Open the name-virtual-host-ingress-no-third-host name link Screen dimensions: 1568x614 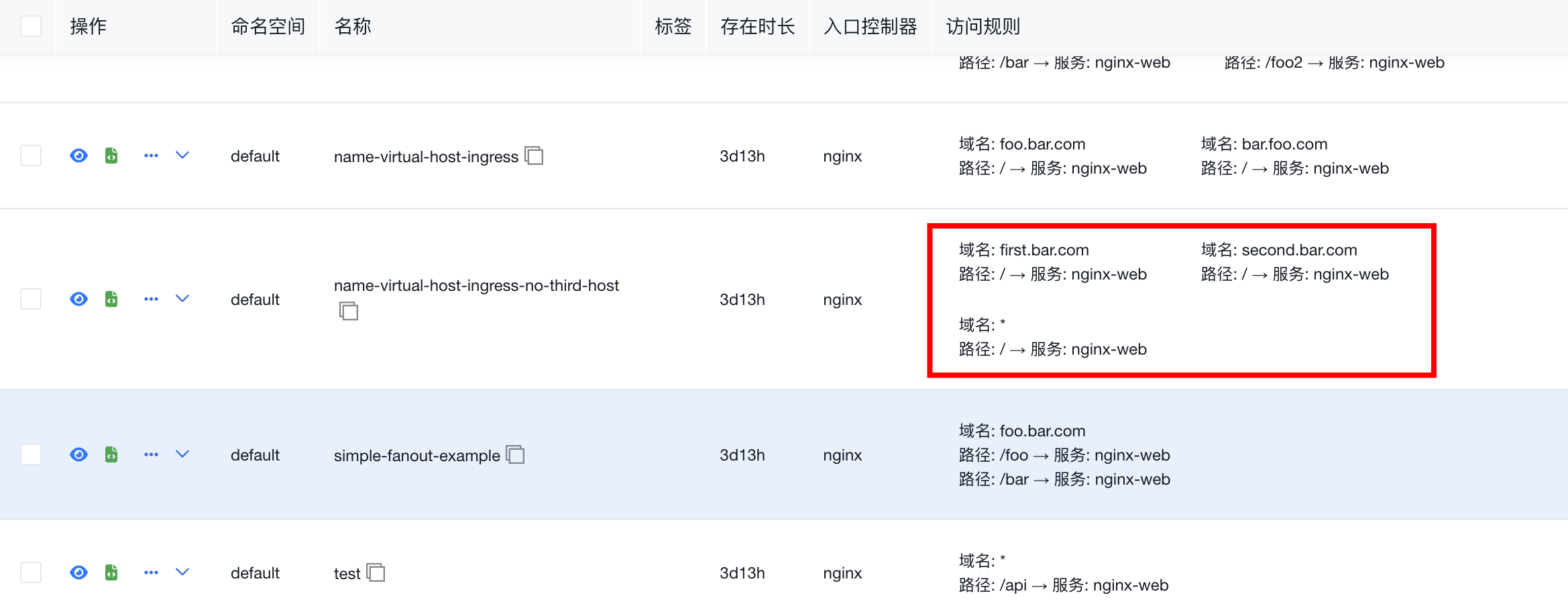476,286
